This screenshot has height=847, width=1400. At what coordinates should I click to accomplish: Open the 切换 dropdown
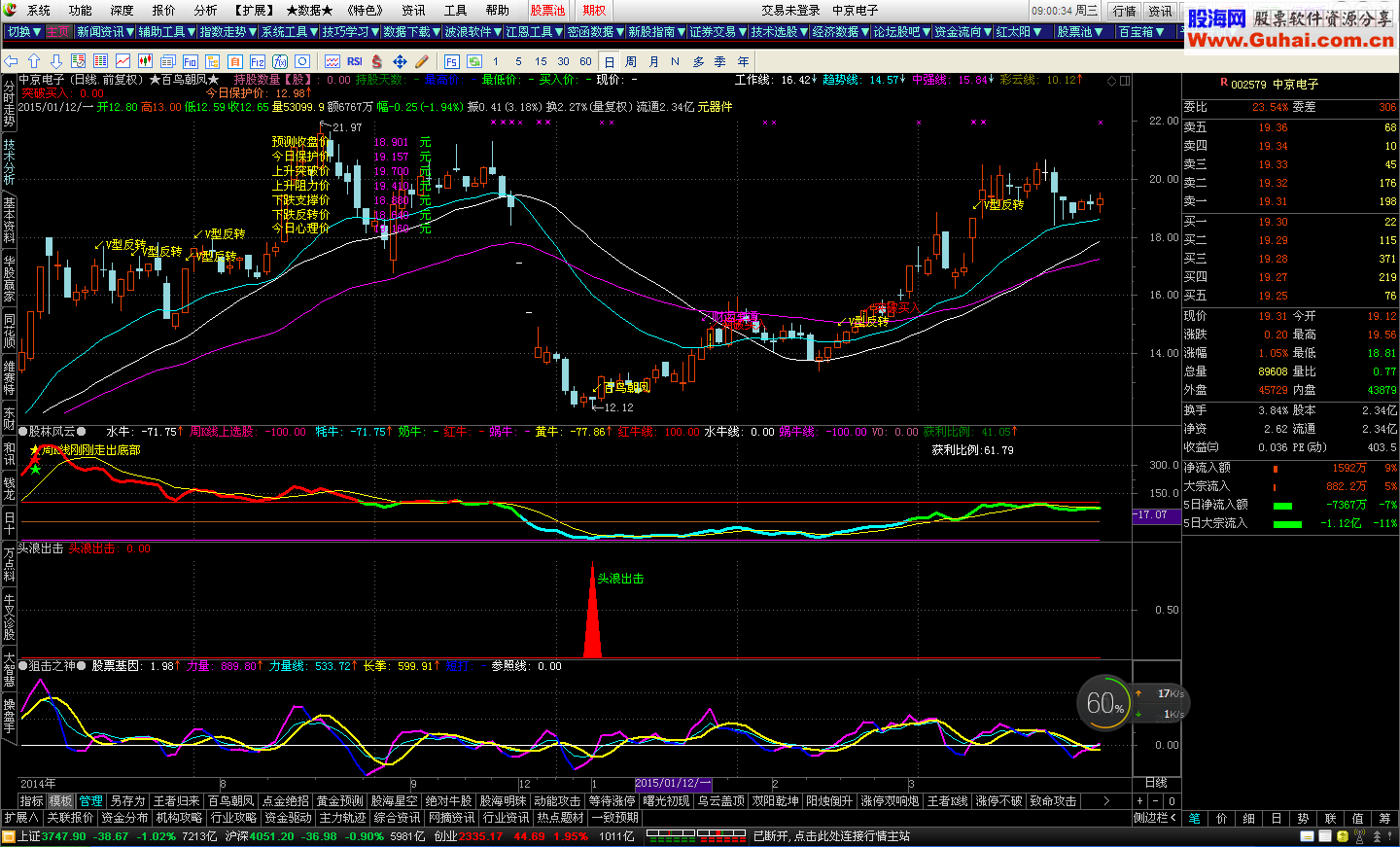(x=23, y=32)
